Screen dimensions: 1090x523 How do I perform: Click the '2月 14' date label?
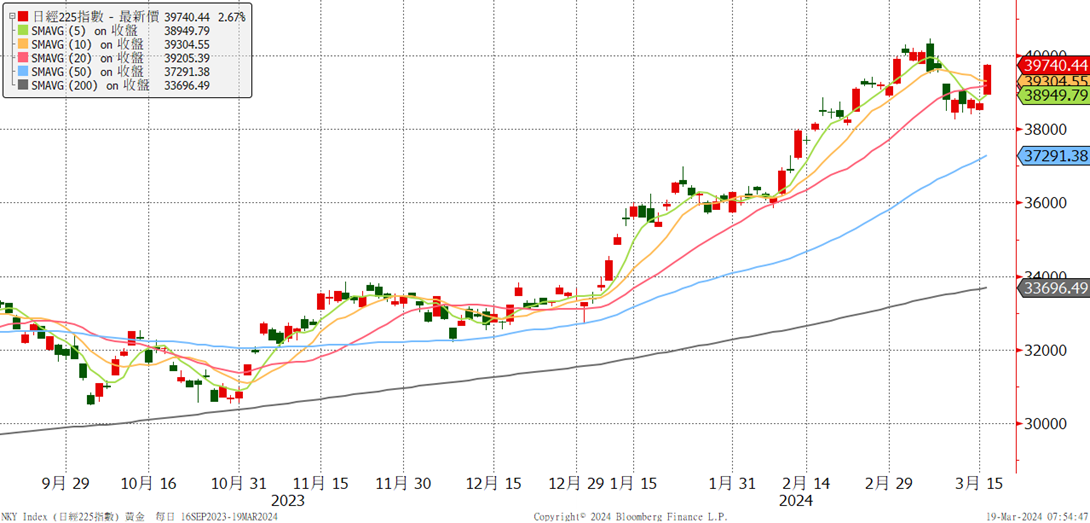[x=806, y=483]
